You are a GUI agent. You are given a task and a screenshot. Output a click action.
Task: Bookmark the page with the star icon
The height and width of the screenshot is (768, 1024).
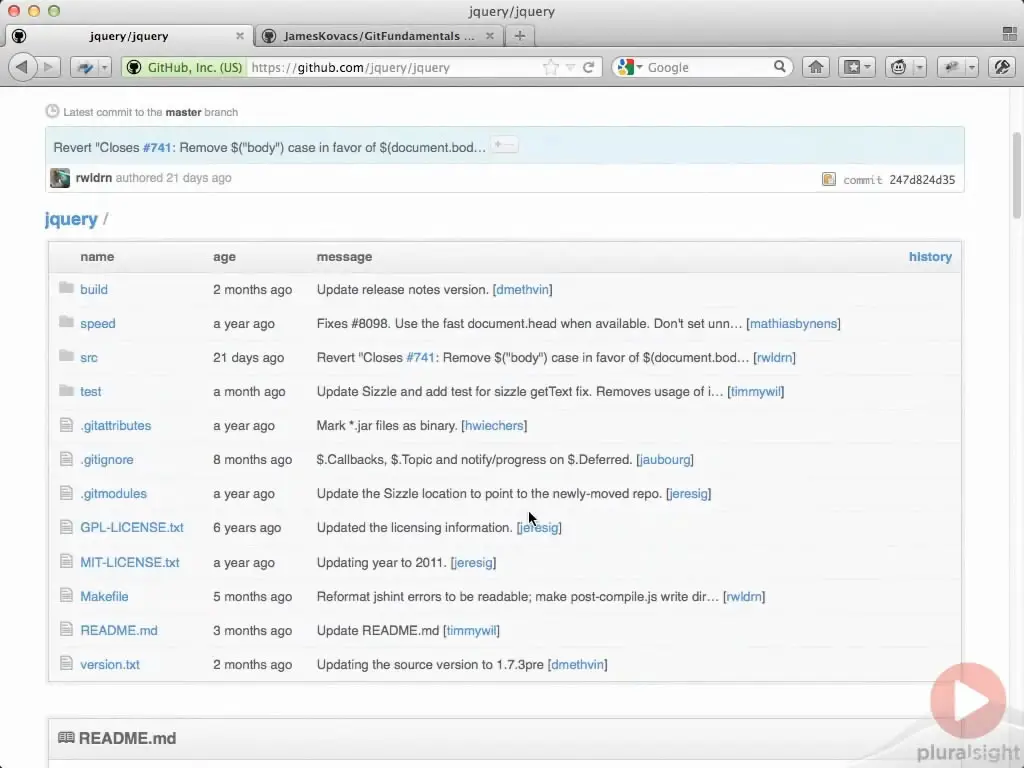click(x=551, y=67)
